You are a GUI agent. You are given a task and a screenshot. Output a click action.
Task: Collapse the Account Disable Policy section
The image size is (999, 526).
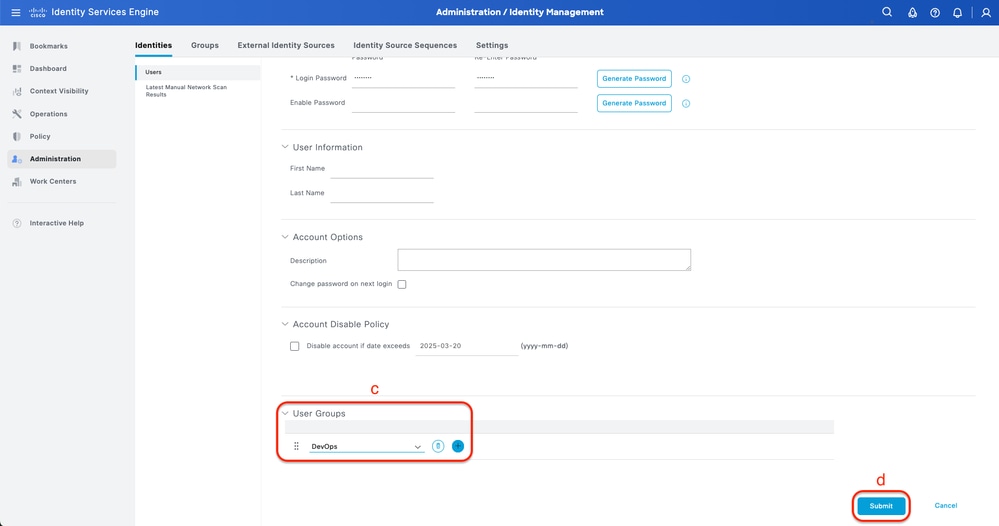pyautogui.click(x=285, y=324)
